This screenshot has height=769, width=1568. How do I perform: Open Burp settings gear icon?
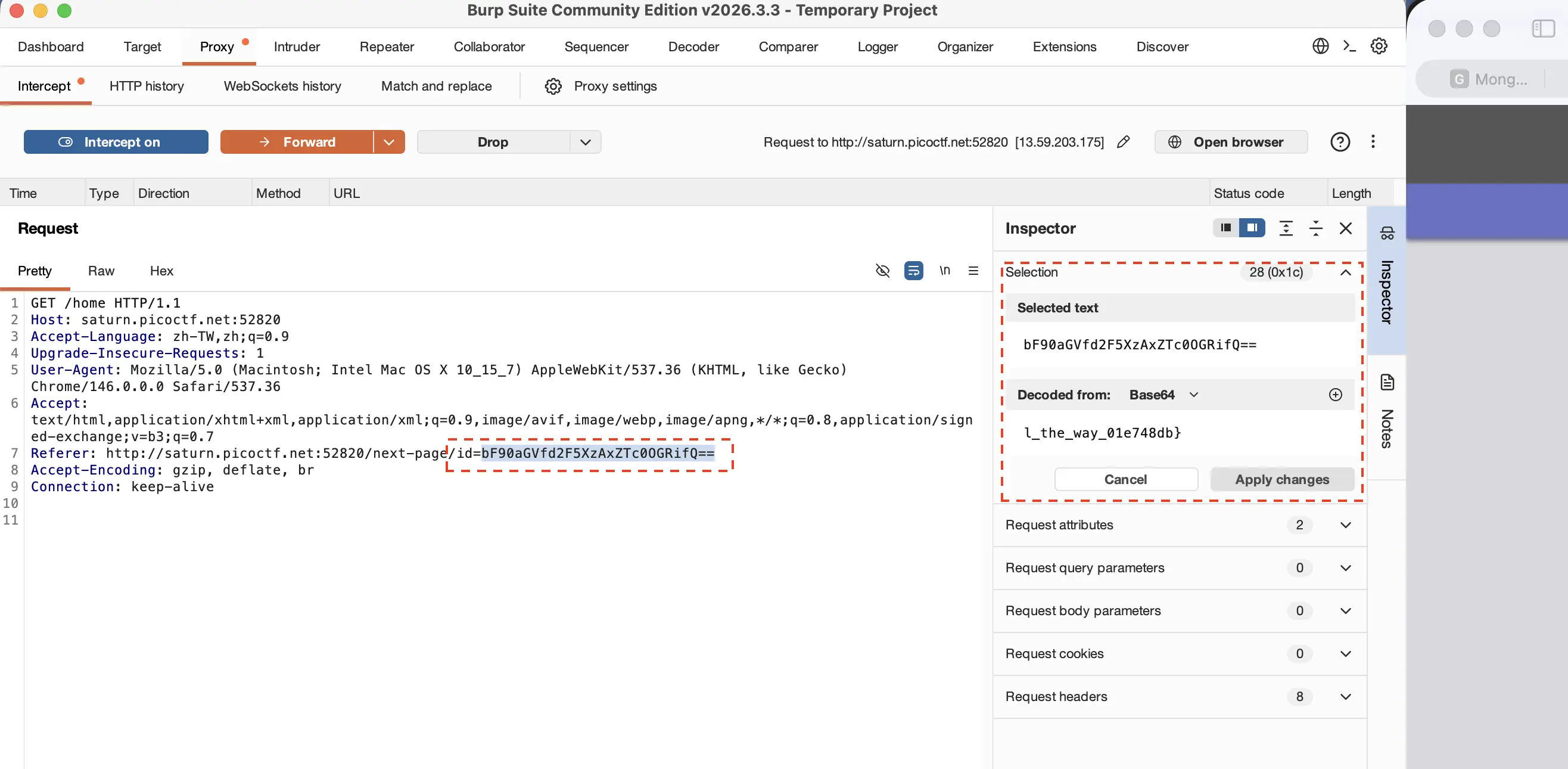click(x=1379, y=46)
